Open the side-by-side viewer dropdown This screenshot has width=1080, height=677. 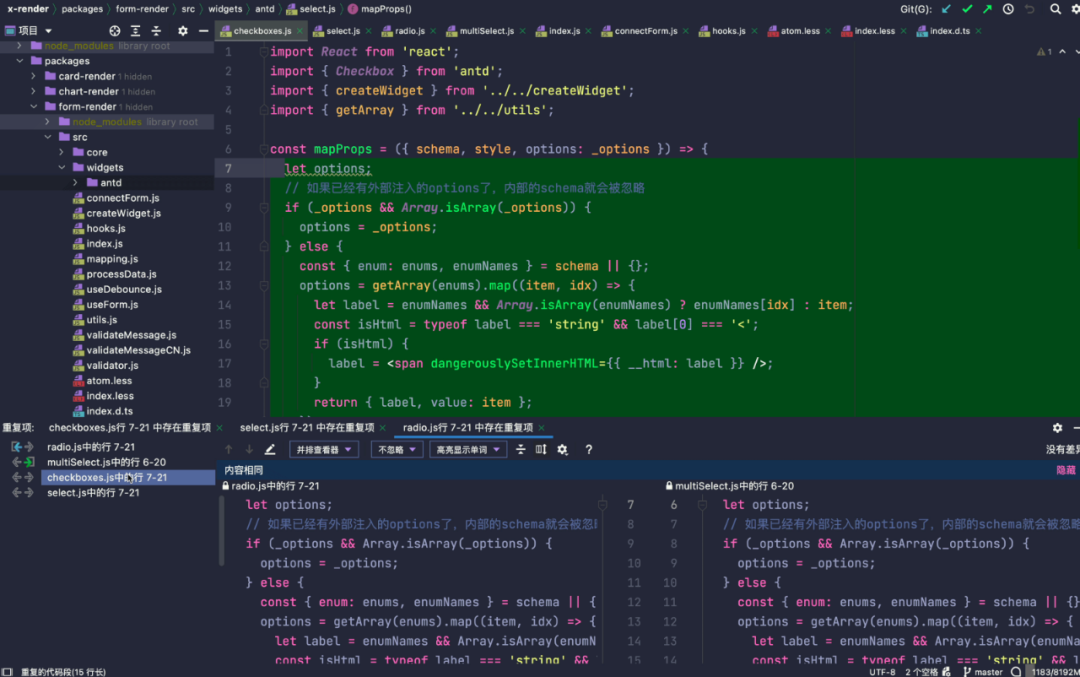tap(324, 450)
